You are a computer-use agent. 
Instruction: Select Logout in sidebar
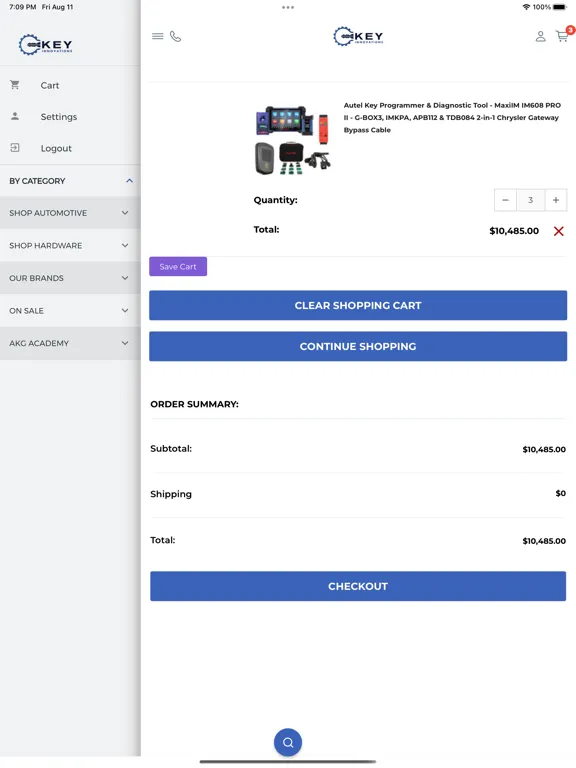70,148
